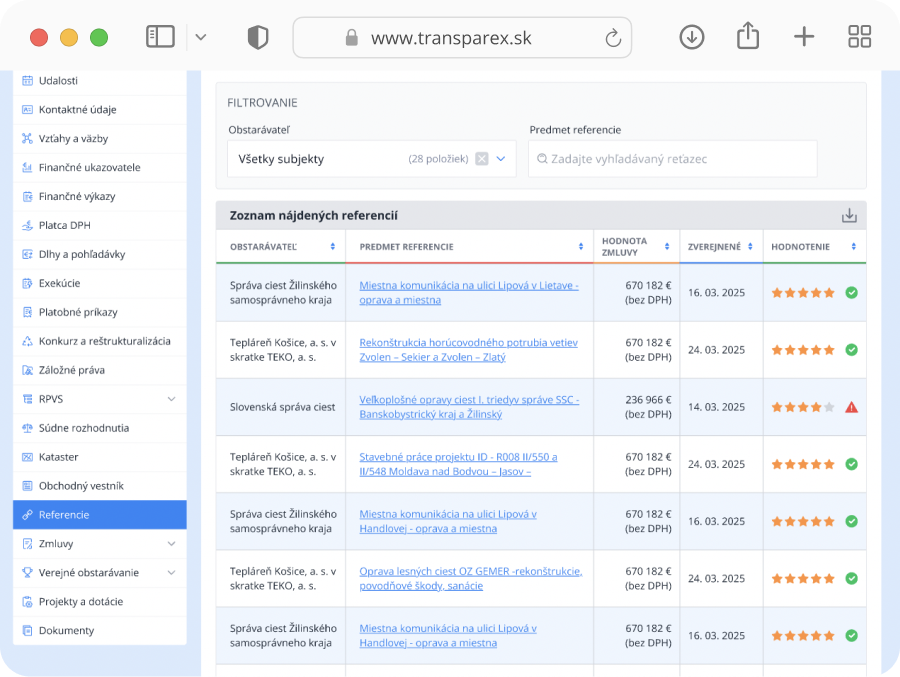Image resolution: width=900 pixels, height=677 pixels.
Task: Expand the Zmluvy sidebar section
Action: (171, 544)
